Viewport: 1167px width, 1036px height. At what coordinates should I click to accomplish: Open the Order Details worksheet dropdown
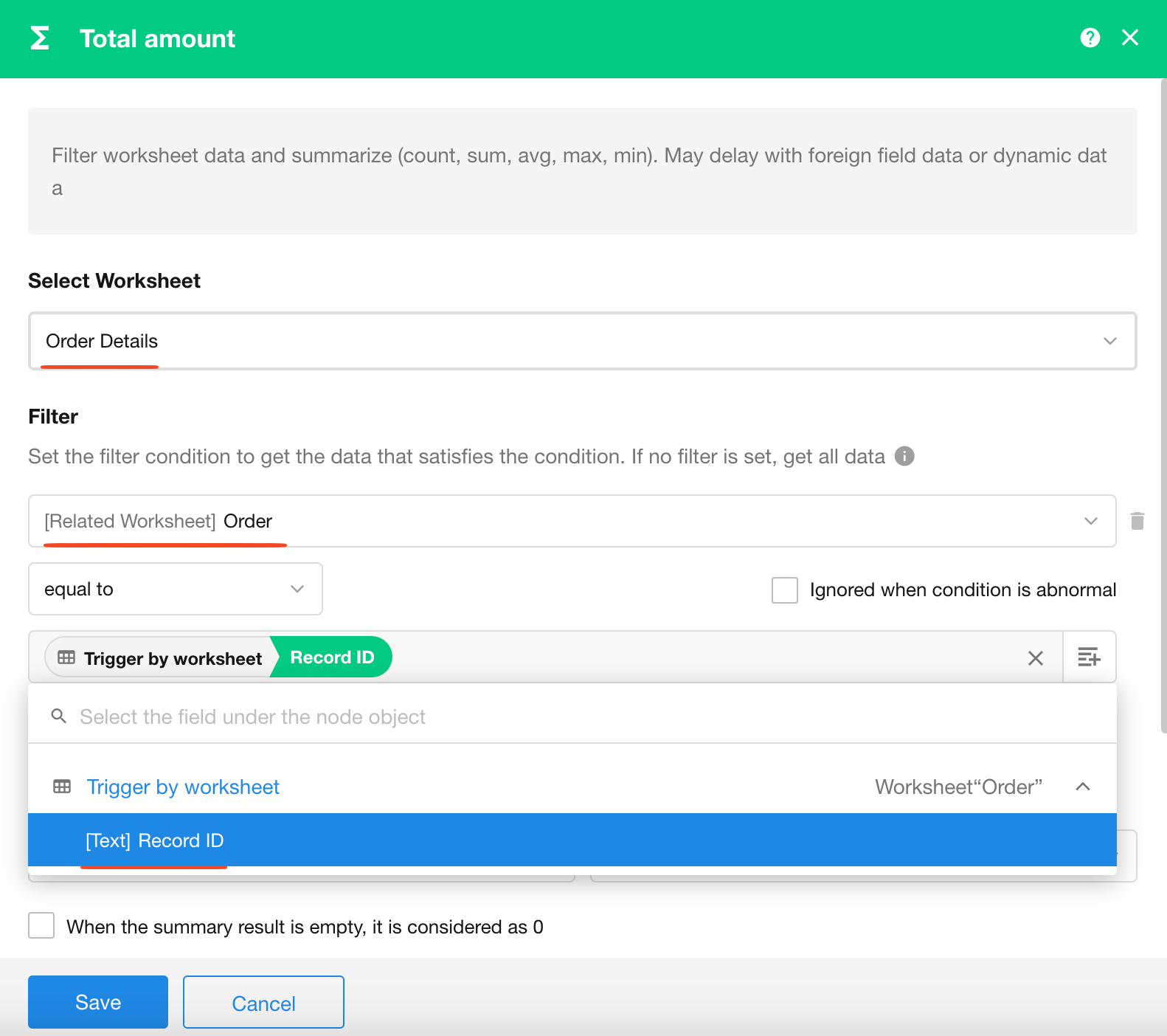(582, 341)
